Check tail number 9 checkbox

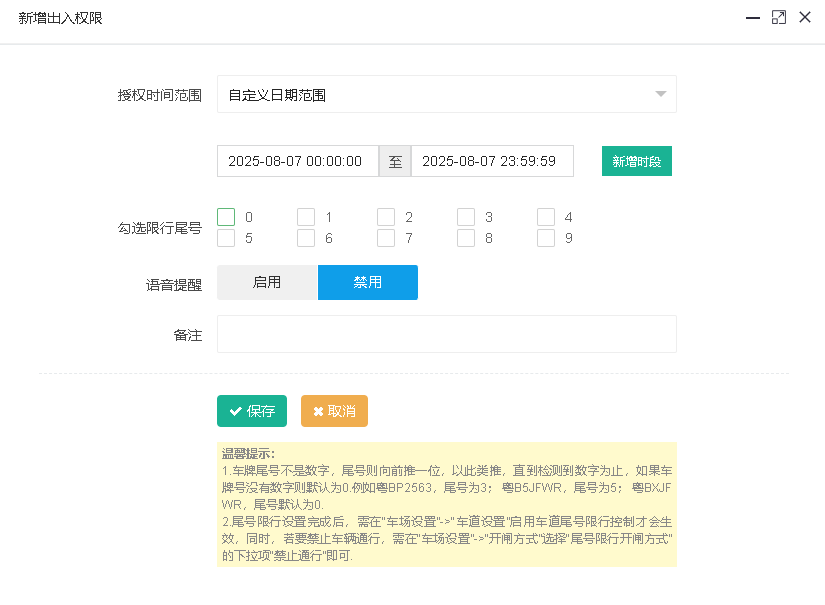coord(546,238)
